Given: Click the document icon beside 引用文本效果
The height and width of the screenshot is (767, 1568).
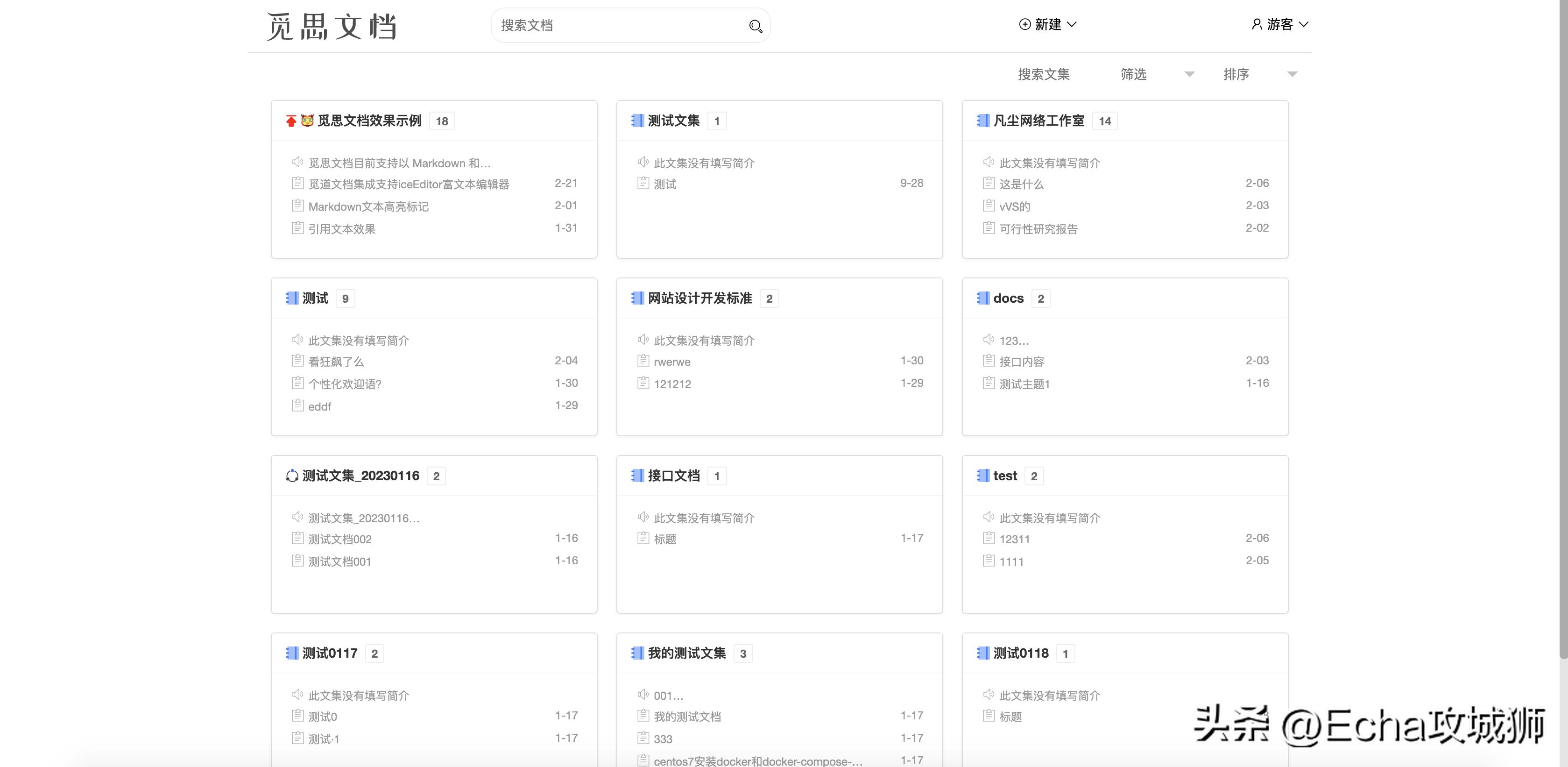Looking at the screenshot, I should (x=297, y=227).
